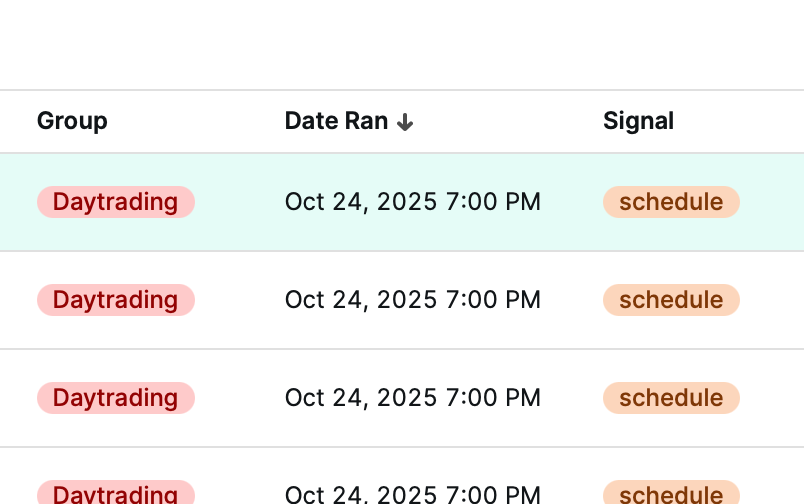Click the second row's date Oct 24, 2025

tap(412, 300)
